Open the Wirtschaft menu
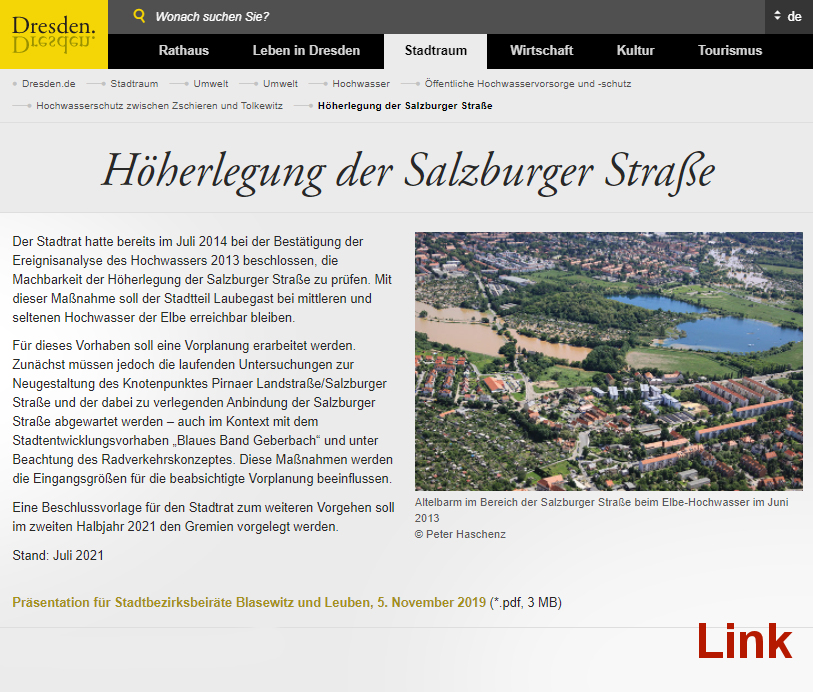 pos(541,50)
